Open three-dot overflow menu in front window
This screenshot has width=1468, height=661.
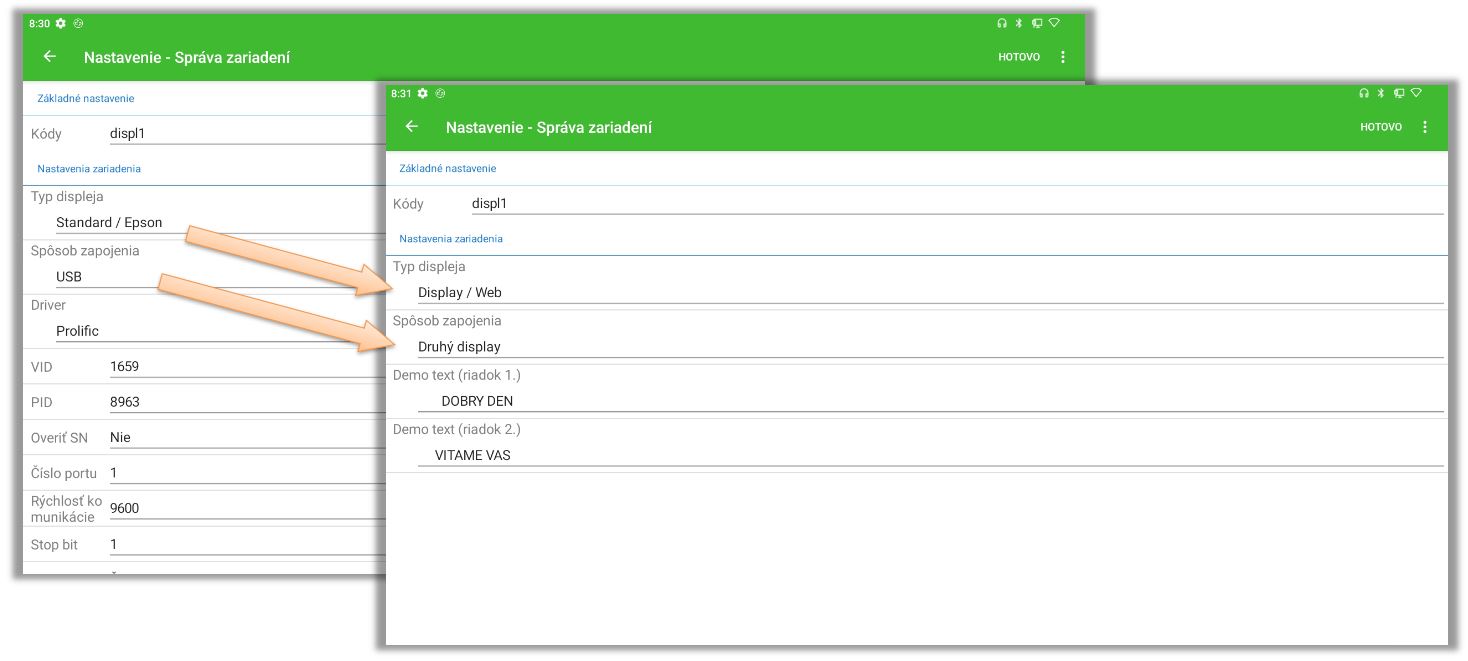(x=1425, y=127)
